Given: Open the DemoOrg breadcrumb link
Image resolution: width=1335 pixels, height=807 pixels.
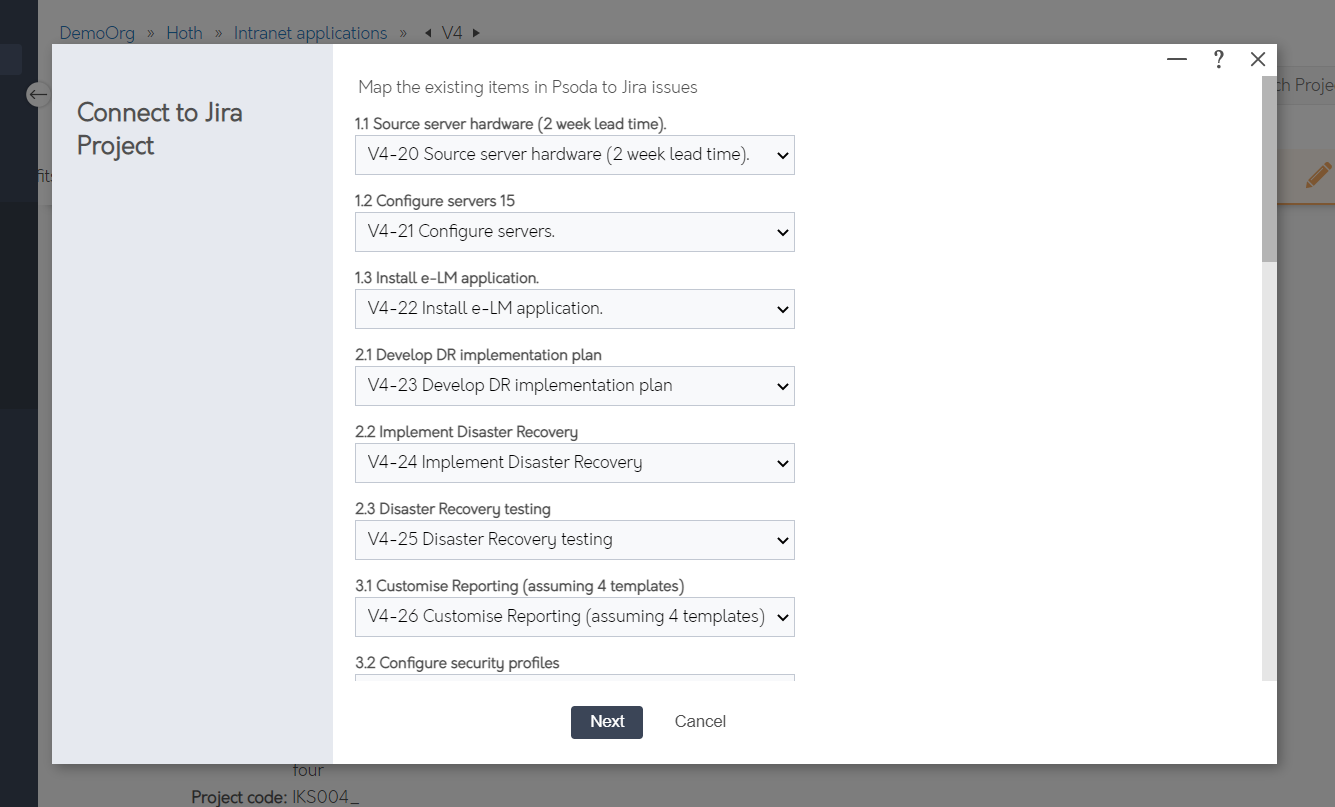Looking at the screenshot, I should point(97,33).
